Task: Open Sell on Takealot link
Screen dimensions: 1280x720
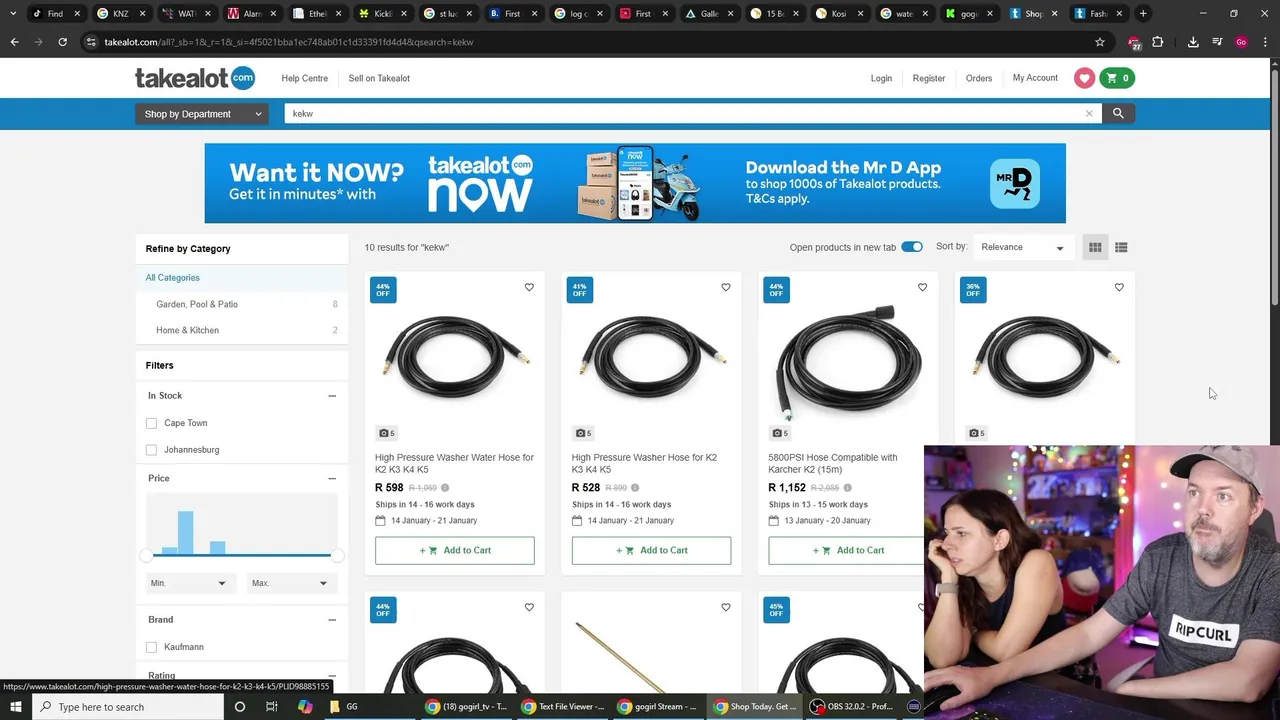Action: [379, 78]
